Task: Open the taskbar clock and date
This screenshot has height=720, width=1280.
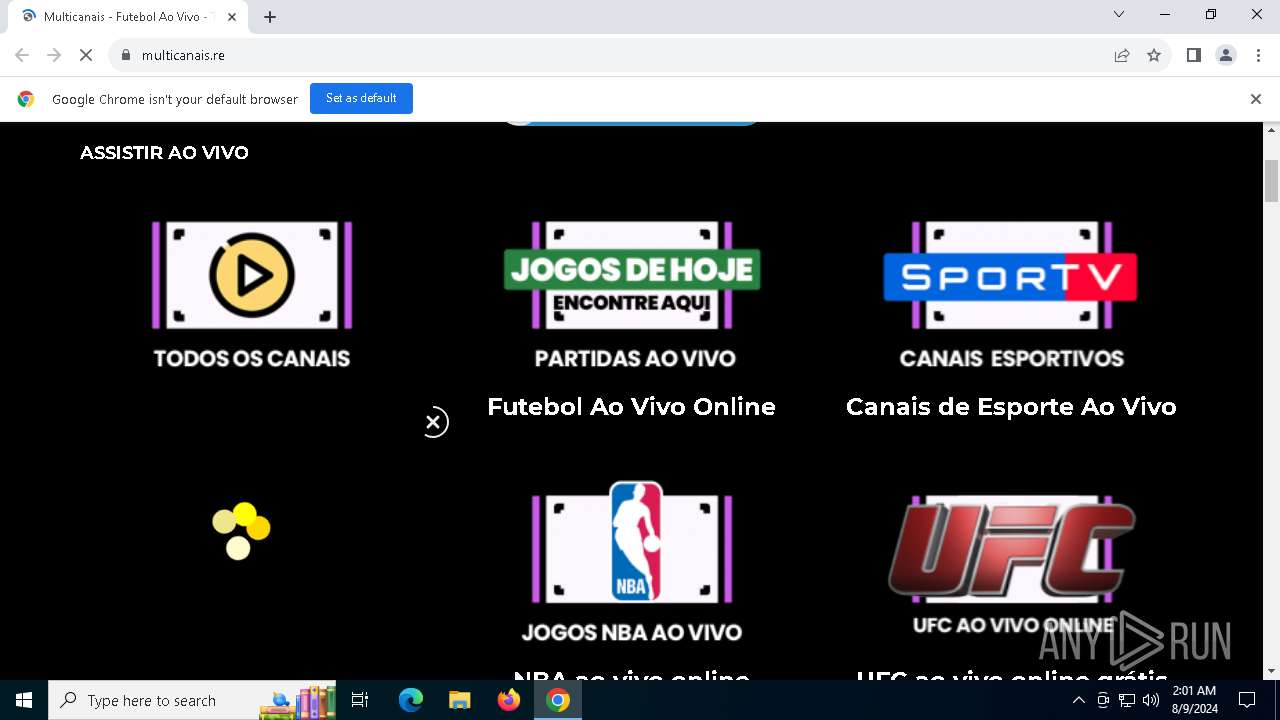Action: click(1194, 700)
